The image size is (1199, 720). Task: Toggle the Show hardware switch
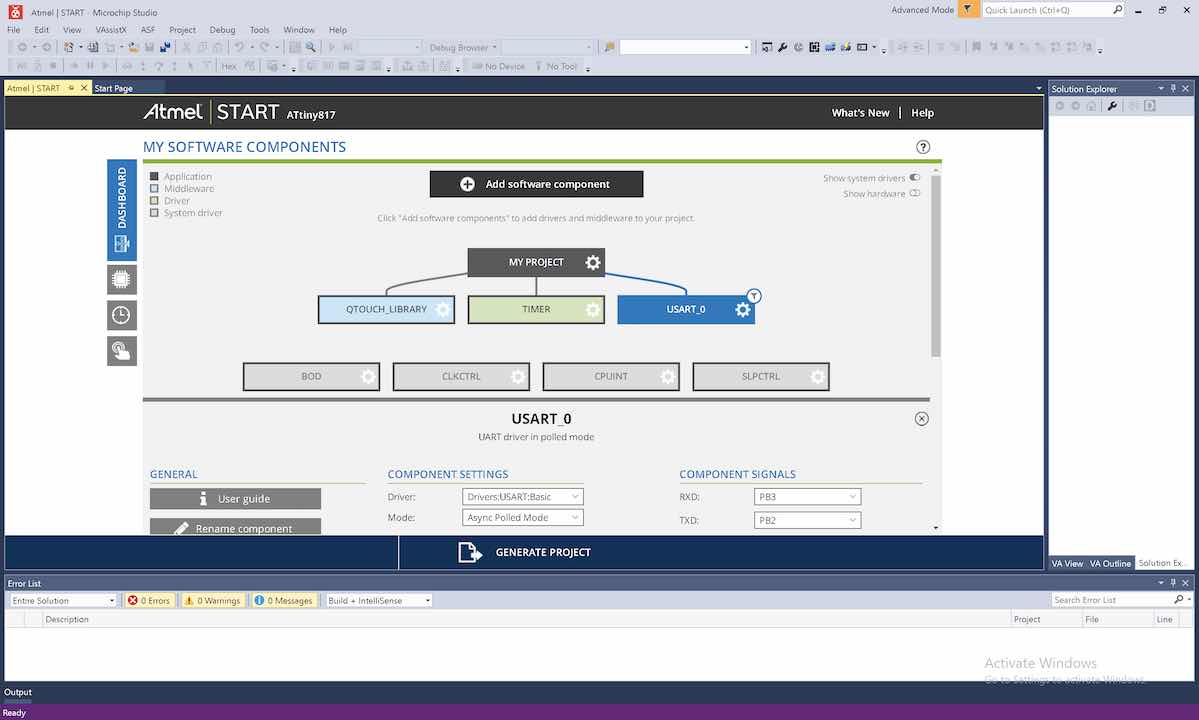tap(914, 194)
